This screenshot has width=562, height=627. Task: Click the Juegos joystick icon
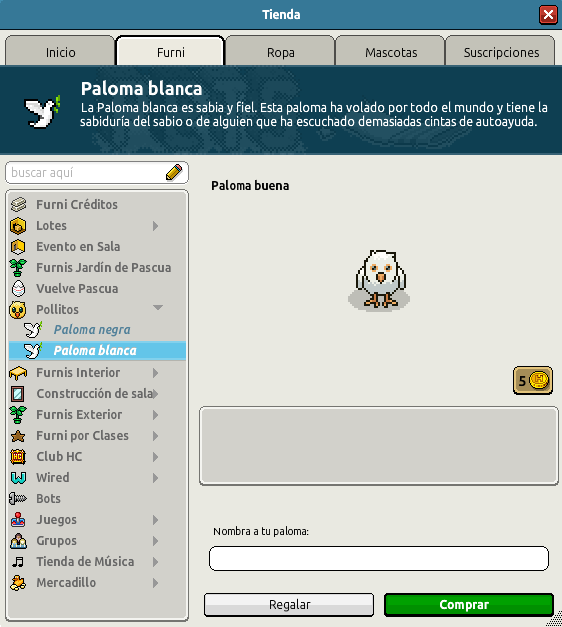tap(18, 519)
